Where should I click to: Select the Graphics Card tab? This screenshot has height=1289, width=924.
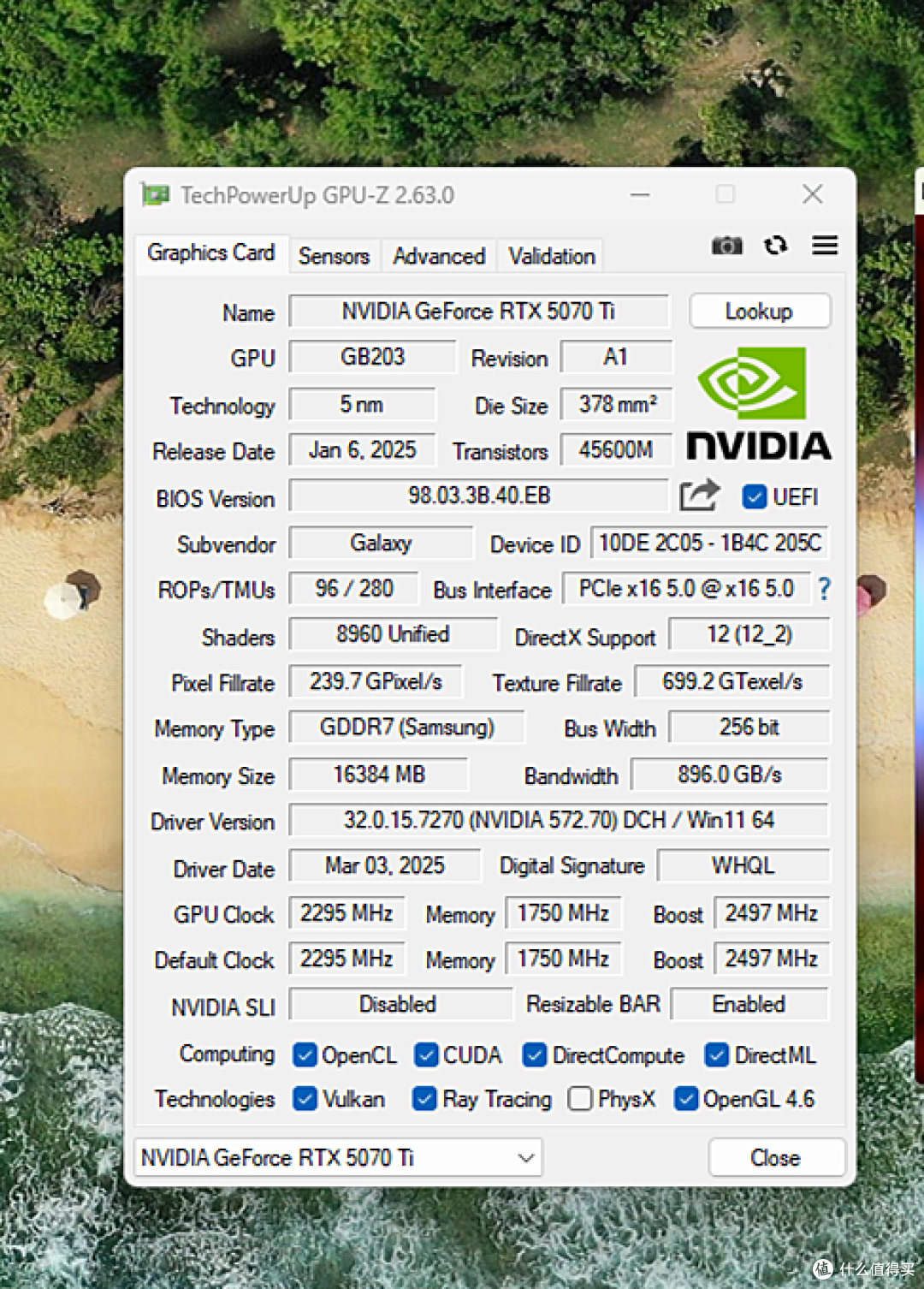point(210,253)
